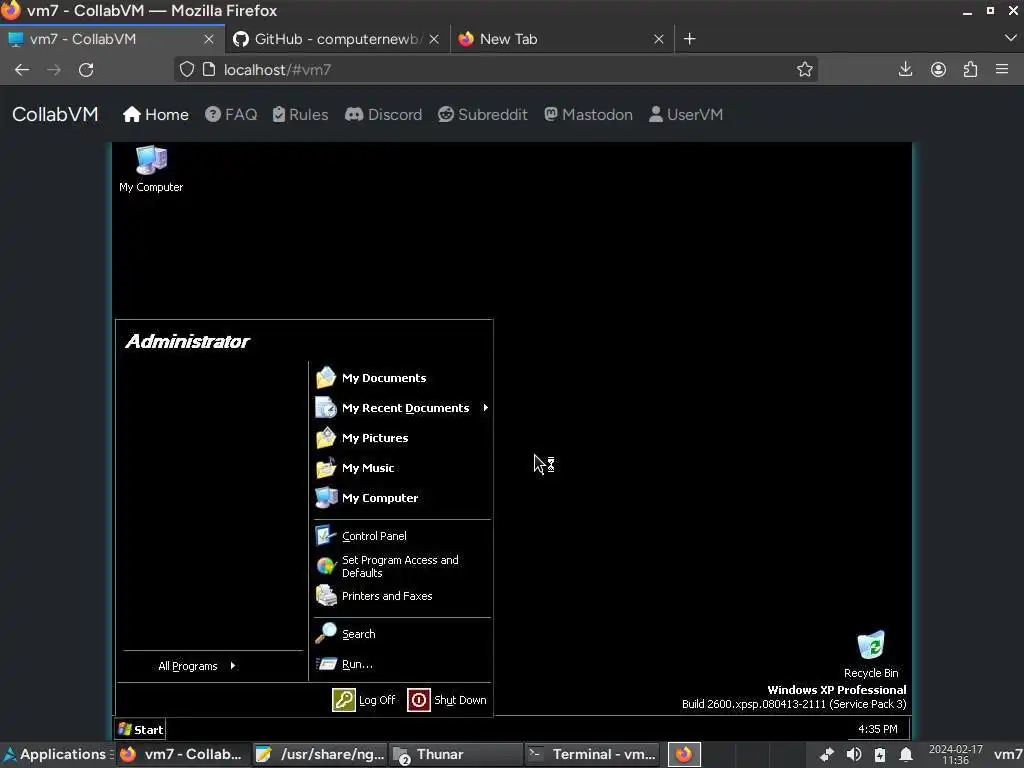The height and width of the screenshot is (768, 1024).
Task: Click the CollabVM brand title
Action: pyautogui.click(x=55, y=114)
